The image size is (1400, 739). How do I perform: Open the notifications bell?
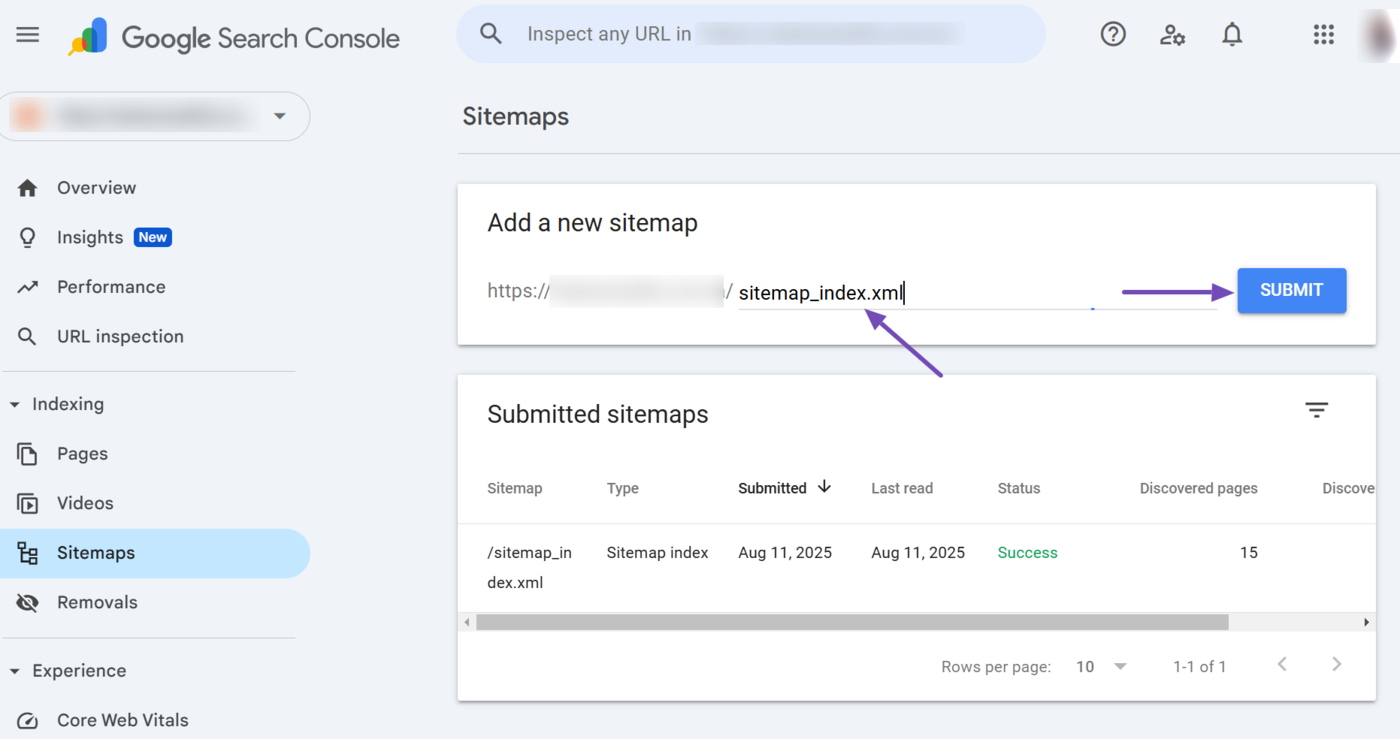1232,35
